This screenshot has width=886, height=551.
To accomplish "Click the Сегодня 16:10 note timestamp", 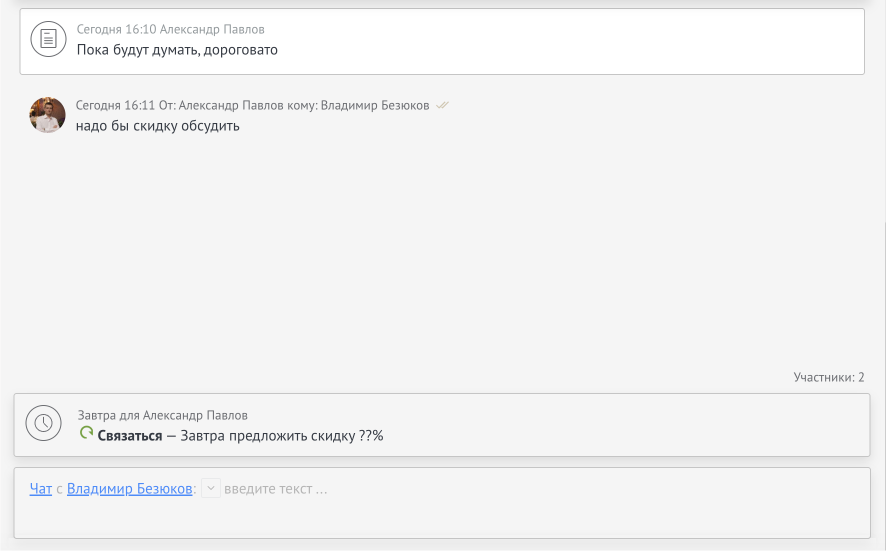I will click(116, 30).
